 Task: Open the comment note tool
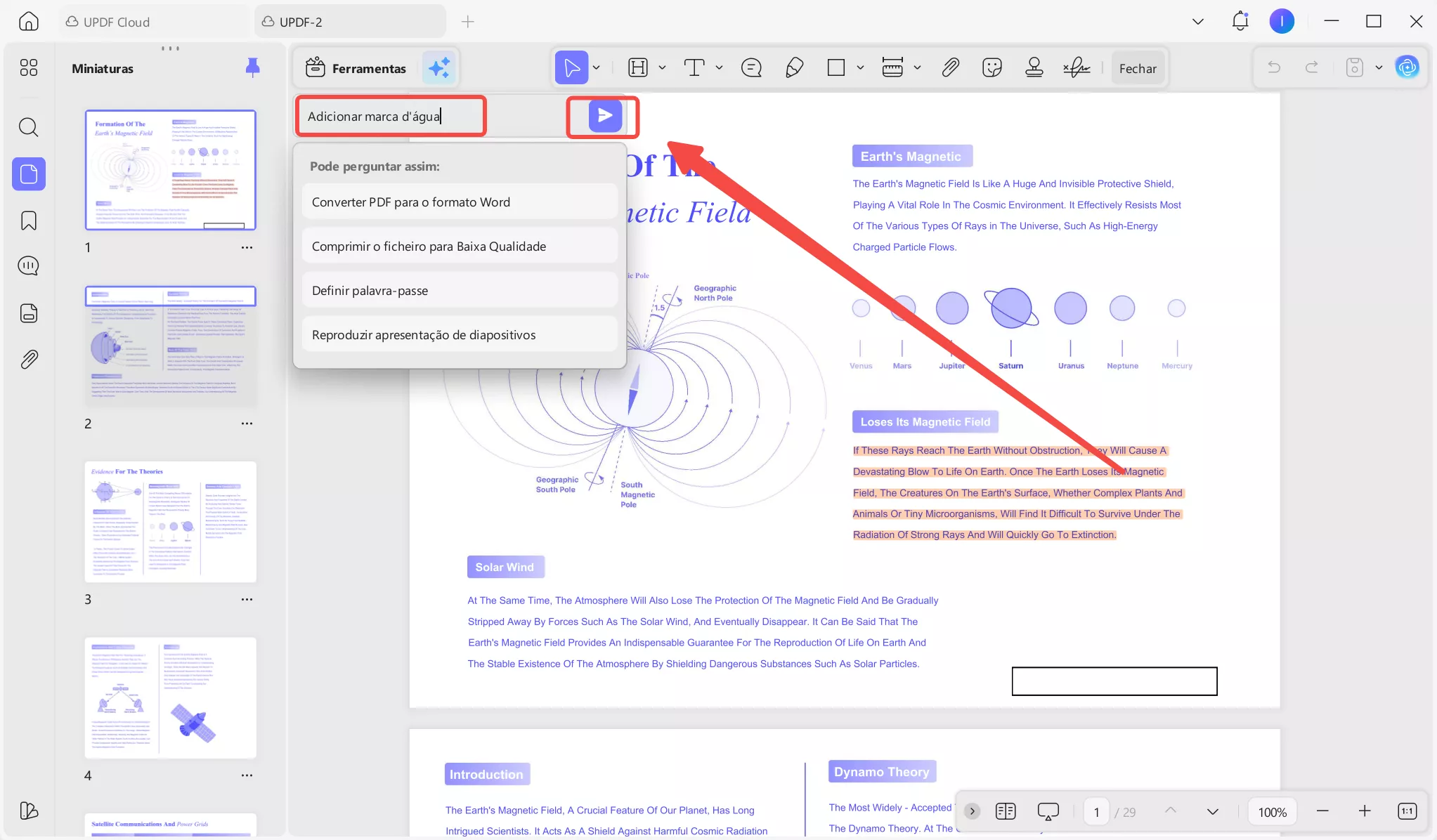[x=751, y=67]
